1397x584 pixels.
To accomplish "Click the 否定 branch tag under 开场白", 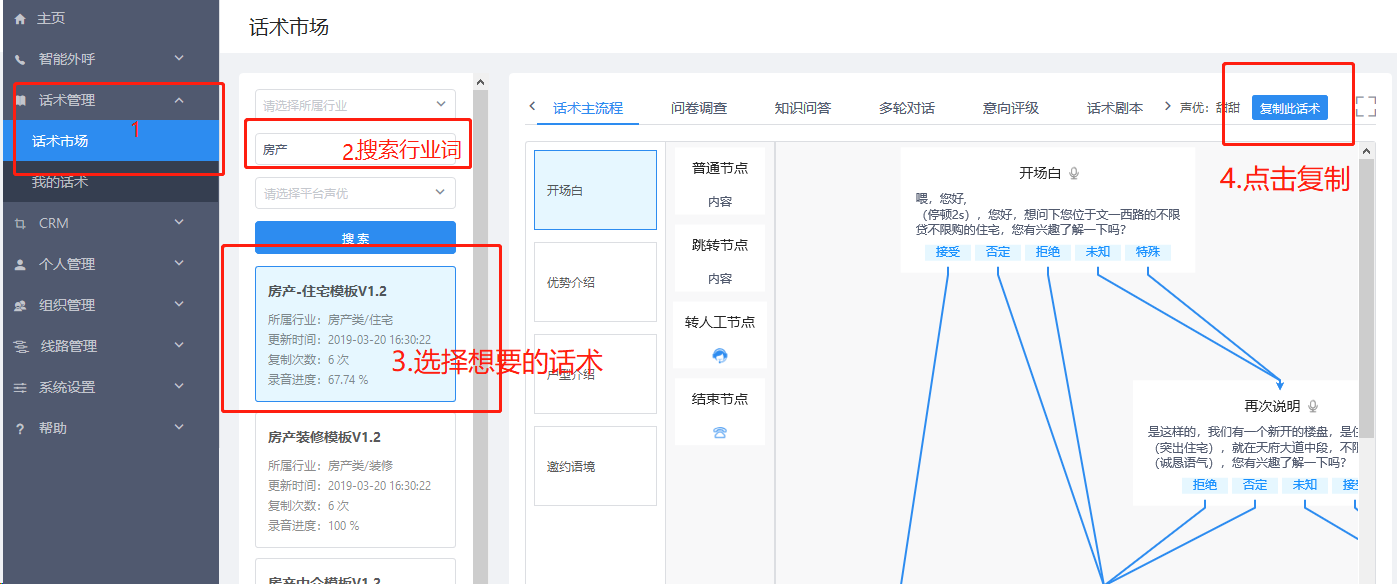I will coord(998,252).
